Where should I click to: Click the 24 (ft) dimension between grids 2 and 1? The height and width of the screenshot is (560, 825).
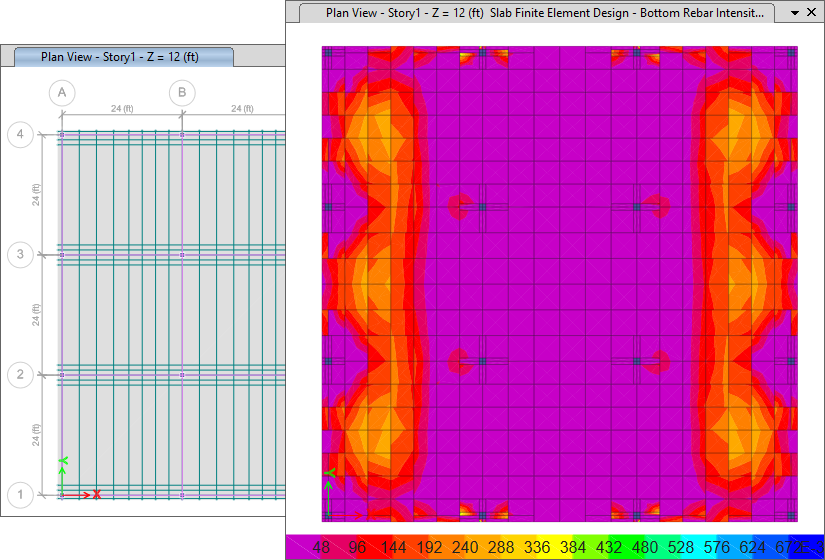pos(36,435)
